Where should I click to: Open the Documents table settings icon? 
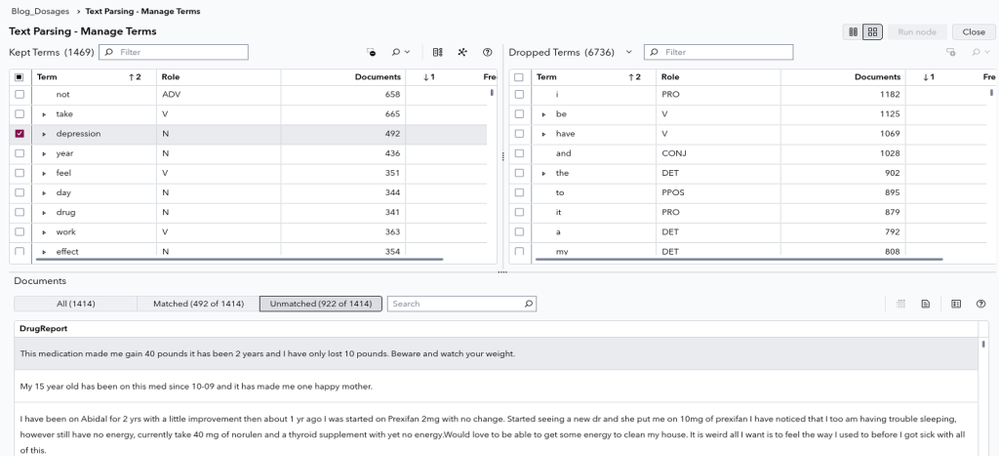[955, 303]
